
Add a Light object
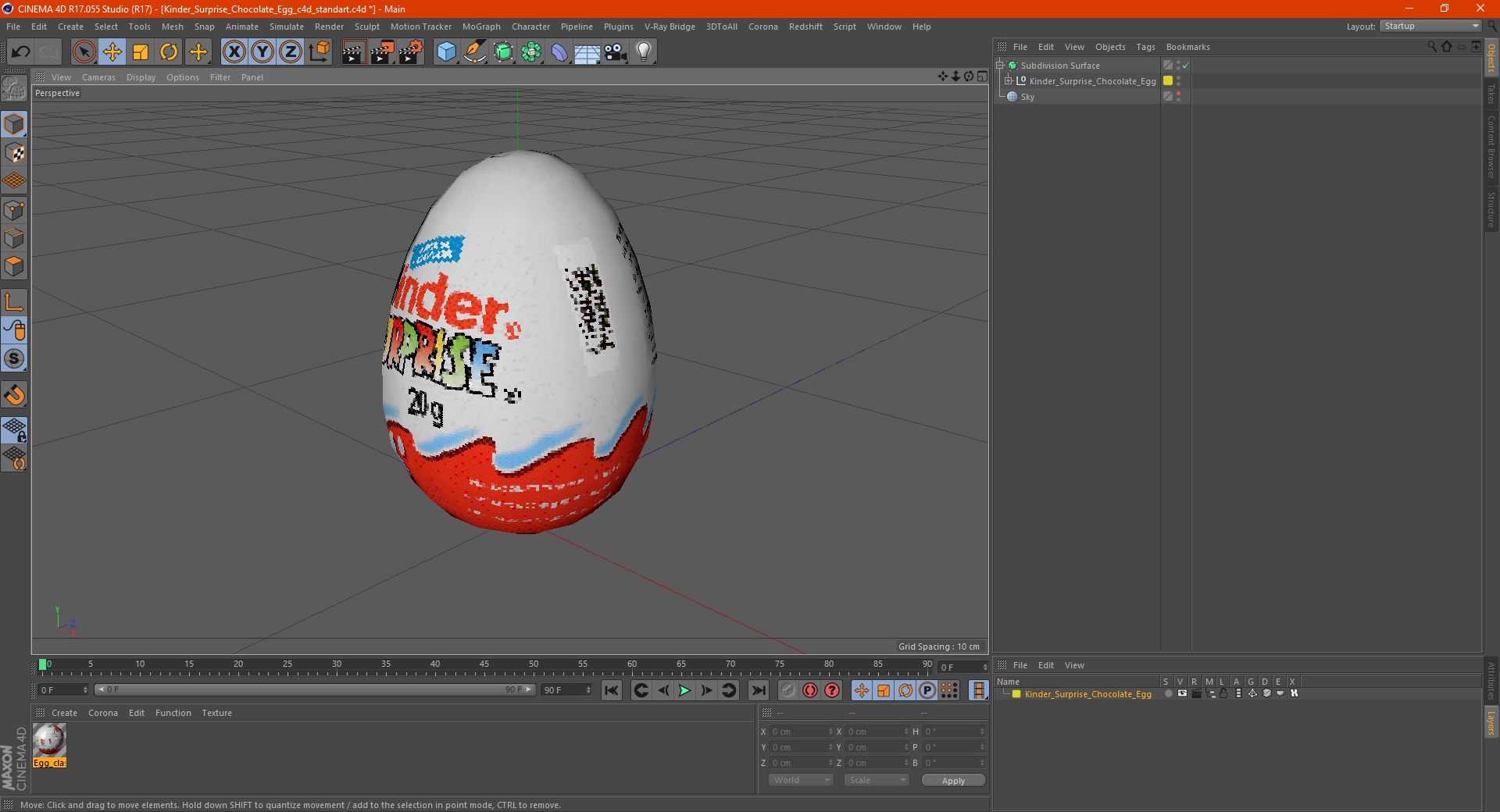tap(643, 52)
